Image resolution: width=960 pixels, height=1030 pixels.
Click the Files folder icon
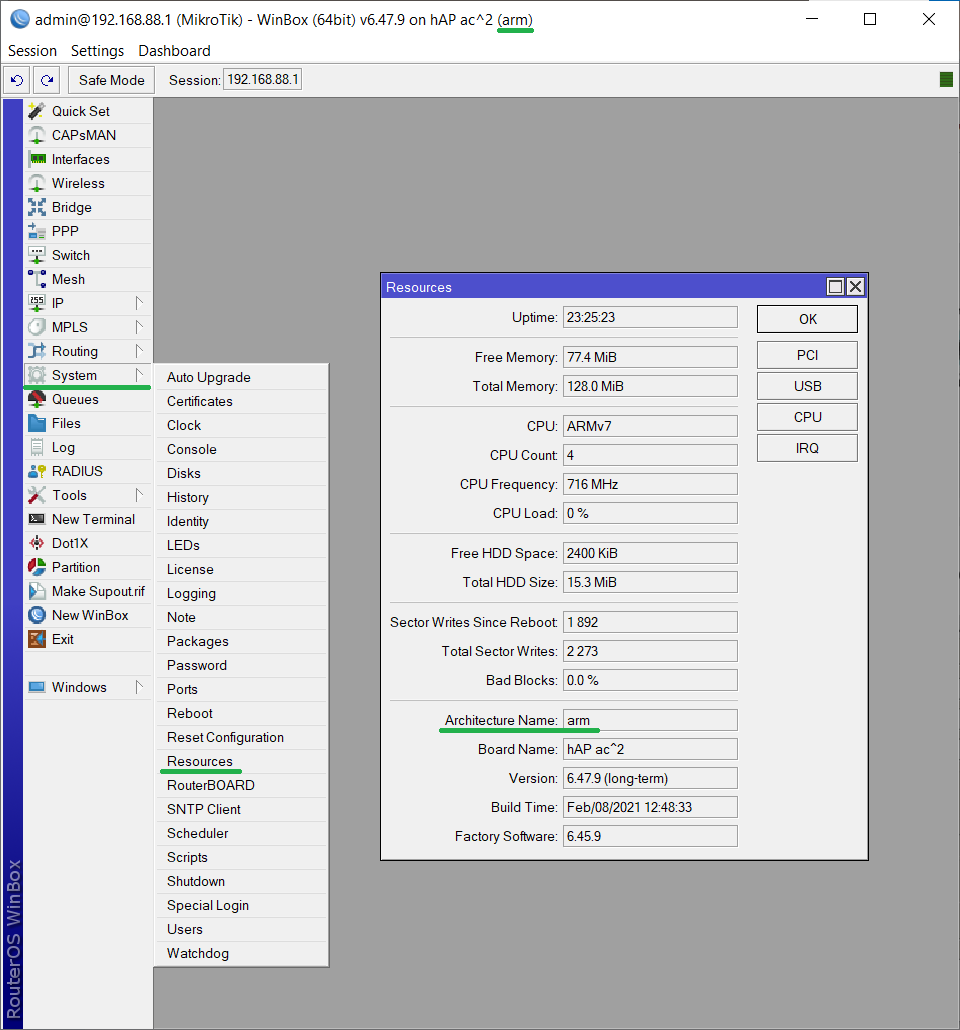[37, 423]
